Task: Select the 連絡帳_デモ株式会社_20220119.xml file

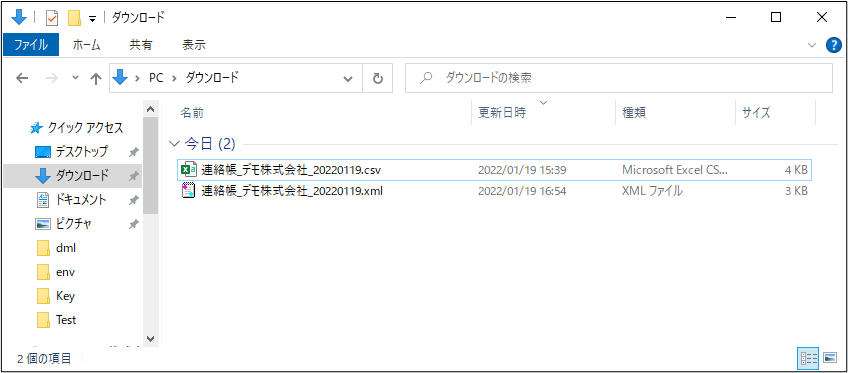Action: [494, 190]
